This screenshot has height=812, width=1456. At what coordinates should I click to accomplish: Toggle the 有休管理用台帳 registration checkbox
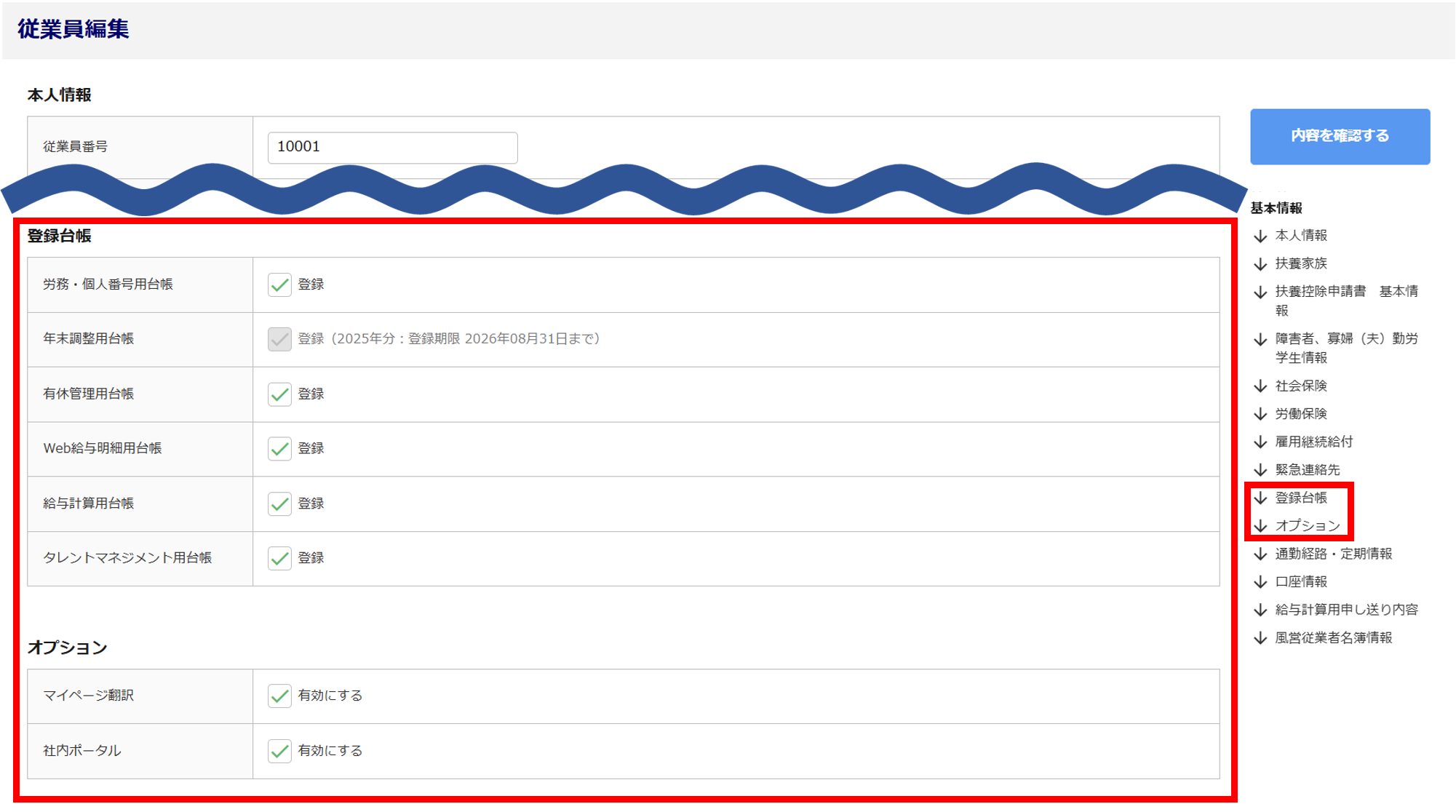[279, 394]
